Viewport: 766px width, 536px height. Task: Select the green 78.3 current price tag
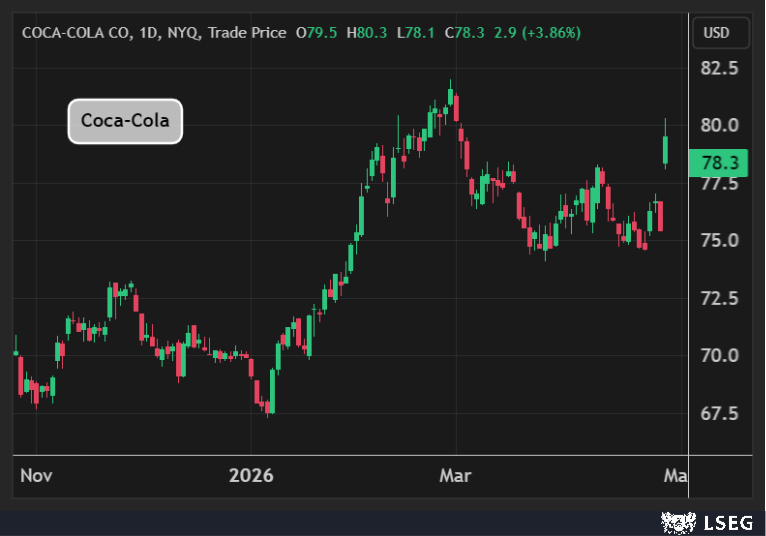click(x=719, y=163)
